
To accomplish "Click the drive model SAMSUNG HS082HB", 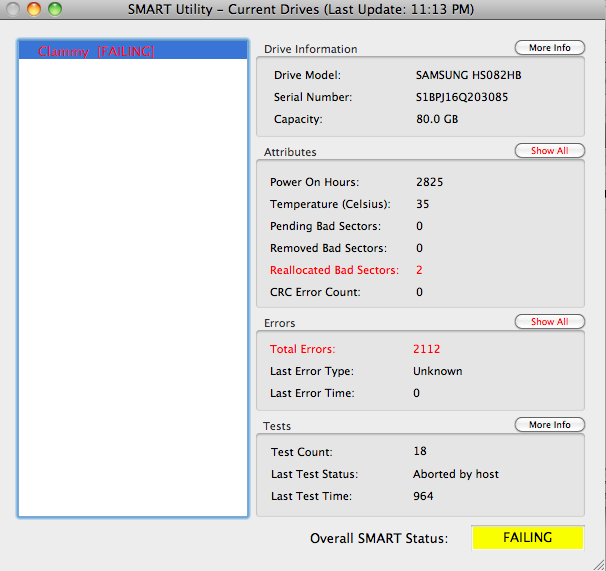I will 468,75.
